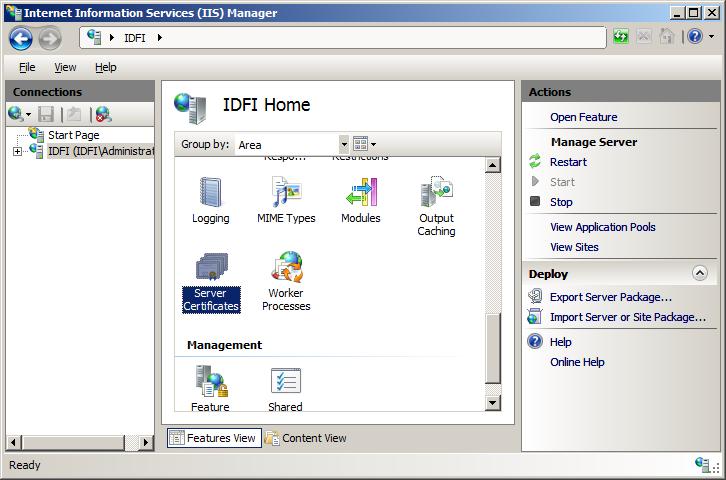Image resolution: width=726 pixels, height=480 pixels.
Task: Click the View Sites link
Action: 574,247
